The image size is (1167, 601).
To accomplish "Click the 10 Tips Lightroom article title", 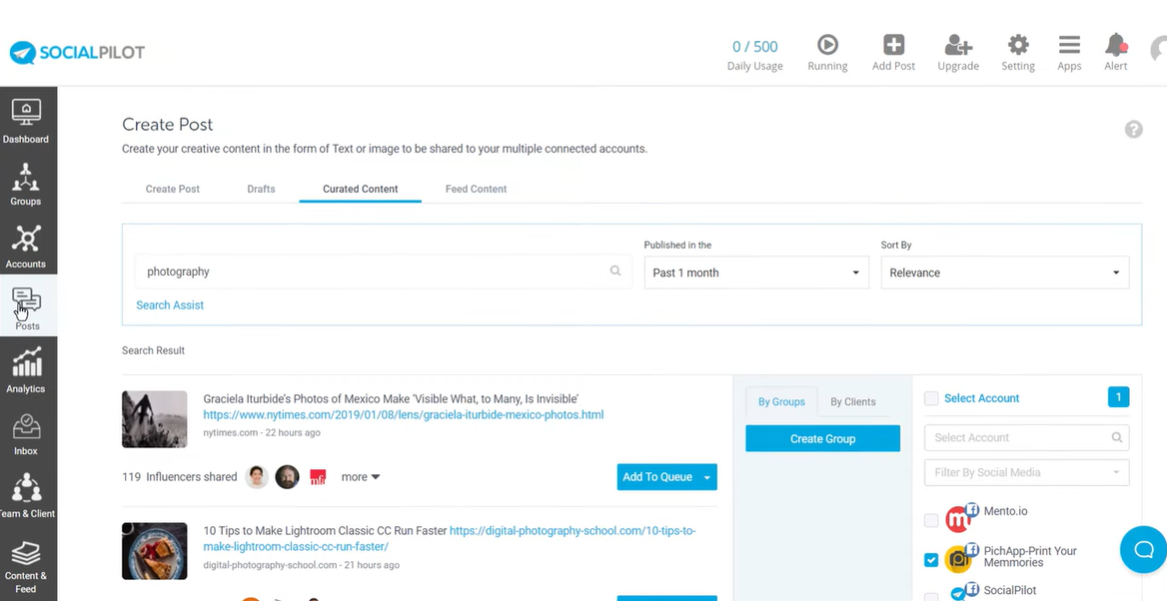I will tap(325, 530).
